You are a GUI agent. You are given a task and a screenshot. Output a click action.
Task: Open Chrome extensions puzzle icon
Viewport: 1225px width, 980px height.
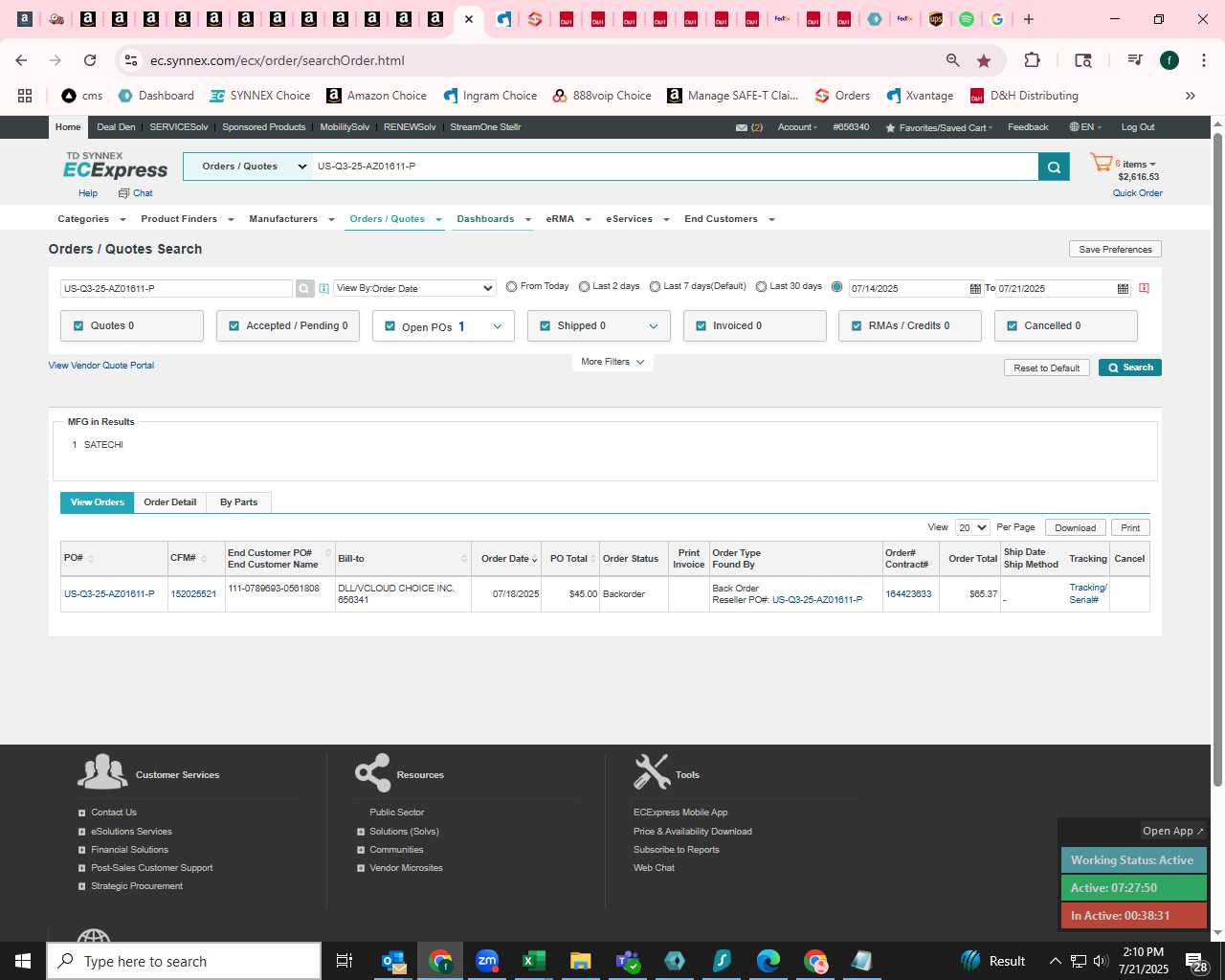tap(1032, 60)
